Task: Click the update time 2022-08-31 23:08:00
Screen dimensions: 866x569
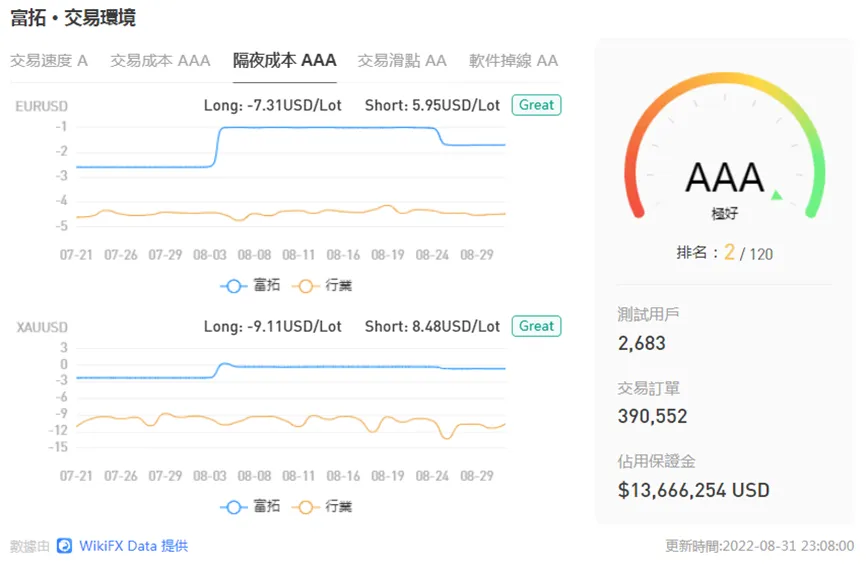Action: coord(788,546)
